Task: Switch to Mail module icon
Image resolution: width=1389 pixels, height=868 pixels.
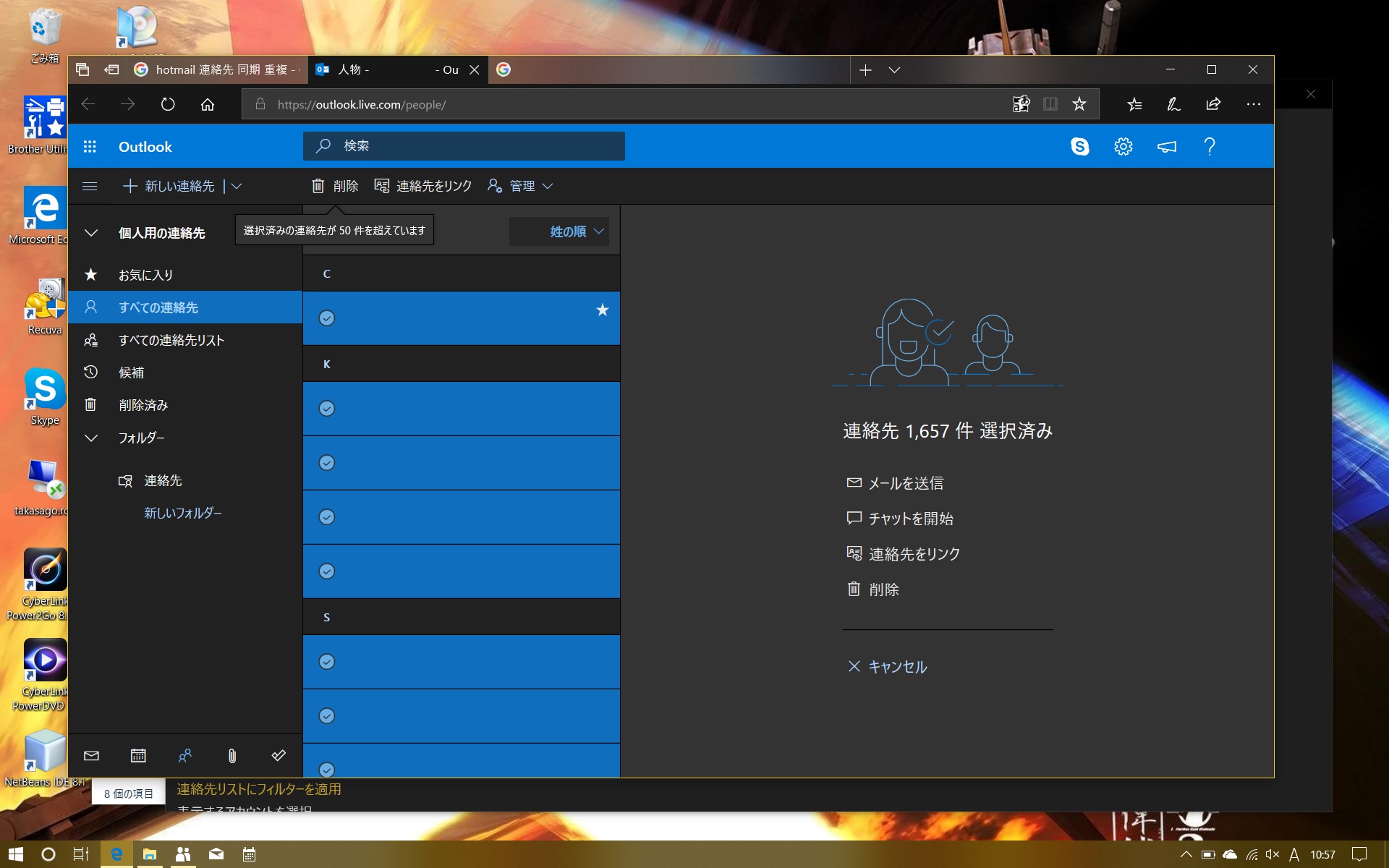Action: [x=91, y=756]
